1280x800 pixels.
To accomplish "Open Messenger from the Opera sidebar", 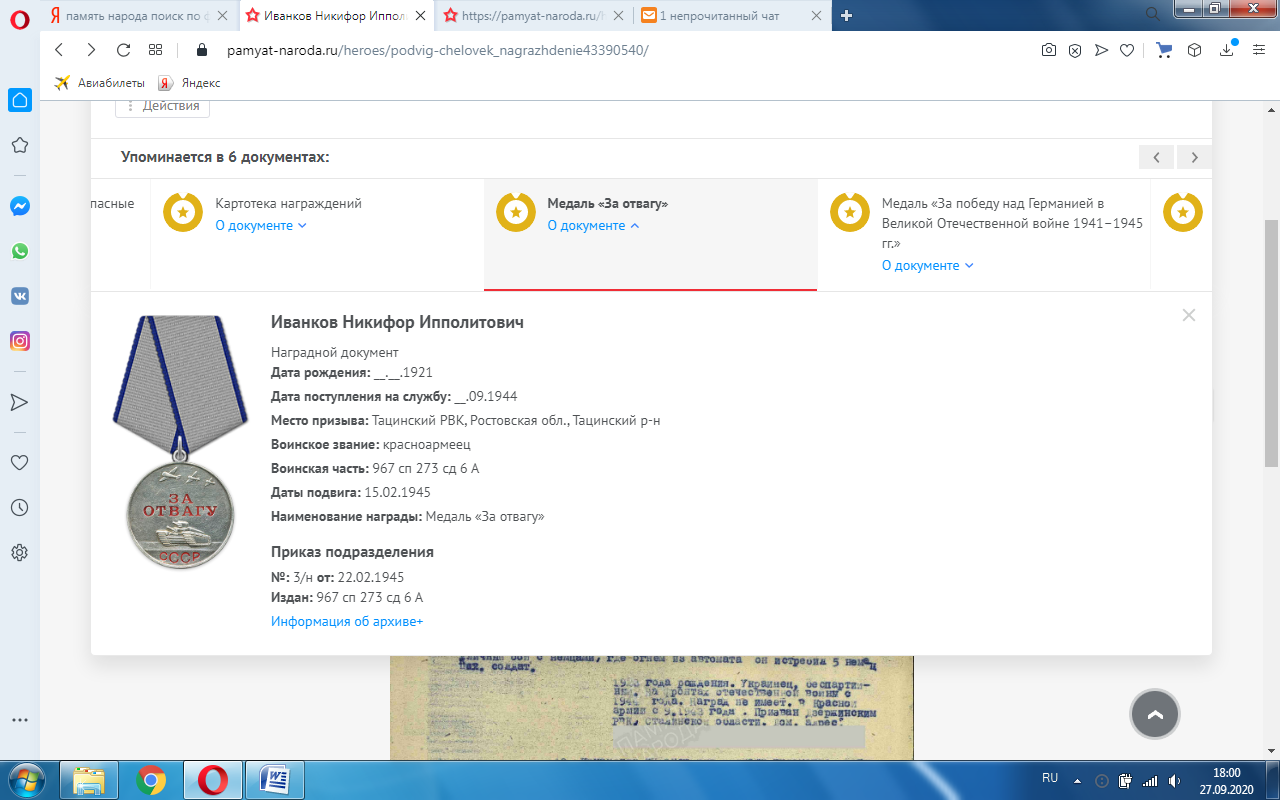I will pyautogui.click(x=19, y=206).
